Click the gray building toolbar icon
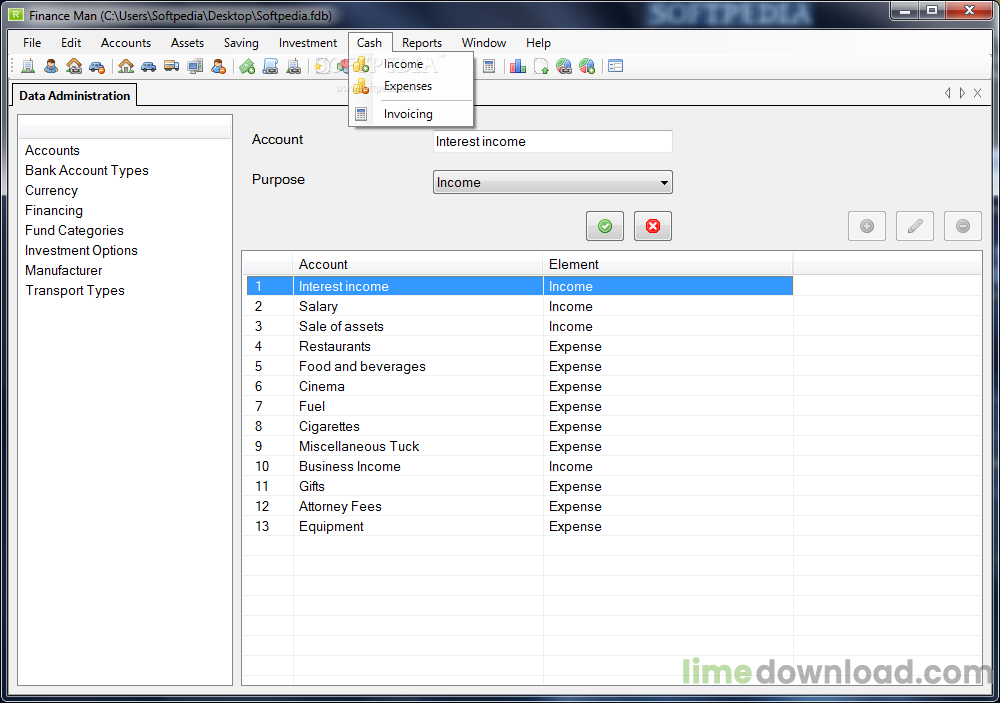This screenshot has width=1000, height=703. (293, 66)
